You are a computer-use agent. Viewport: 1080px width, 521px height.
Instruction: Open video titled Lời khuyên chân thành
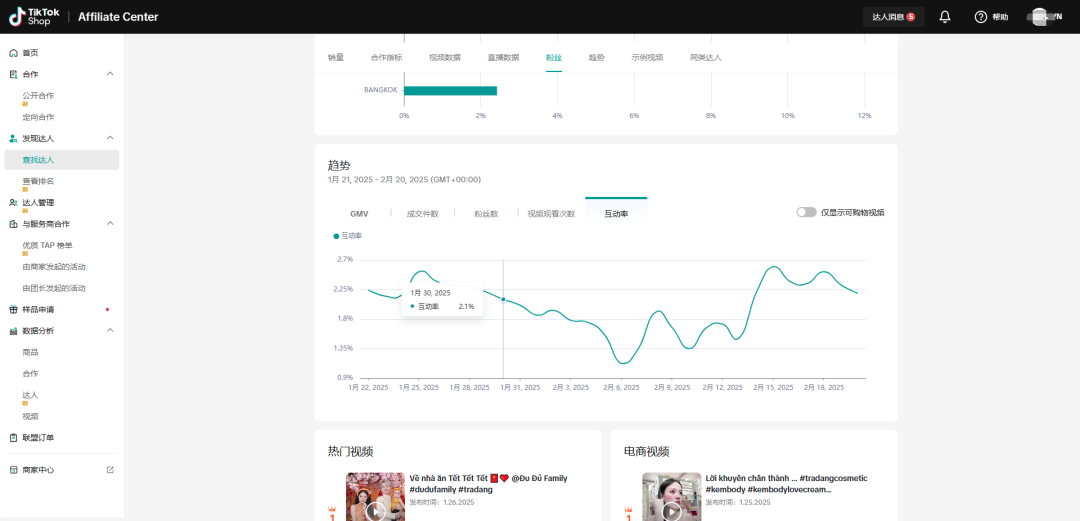787,483
